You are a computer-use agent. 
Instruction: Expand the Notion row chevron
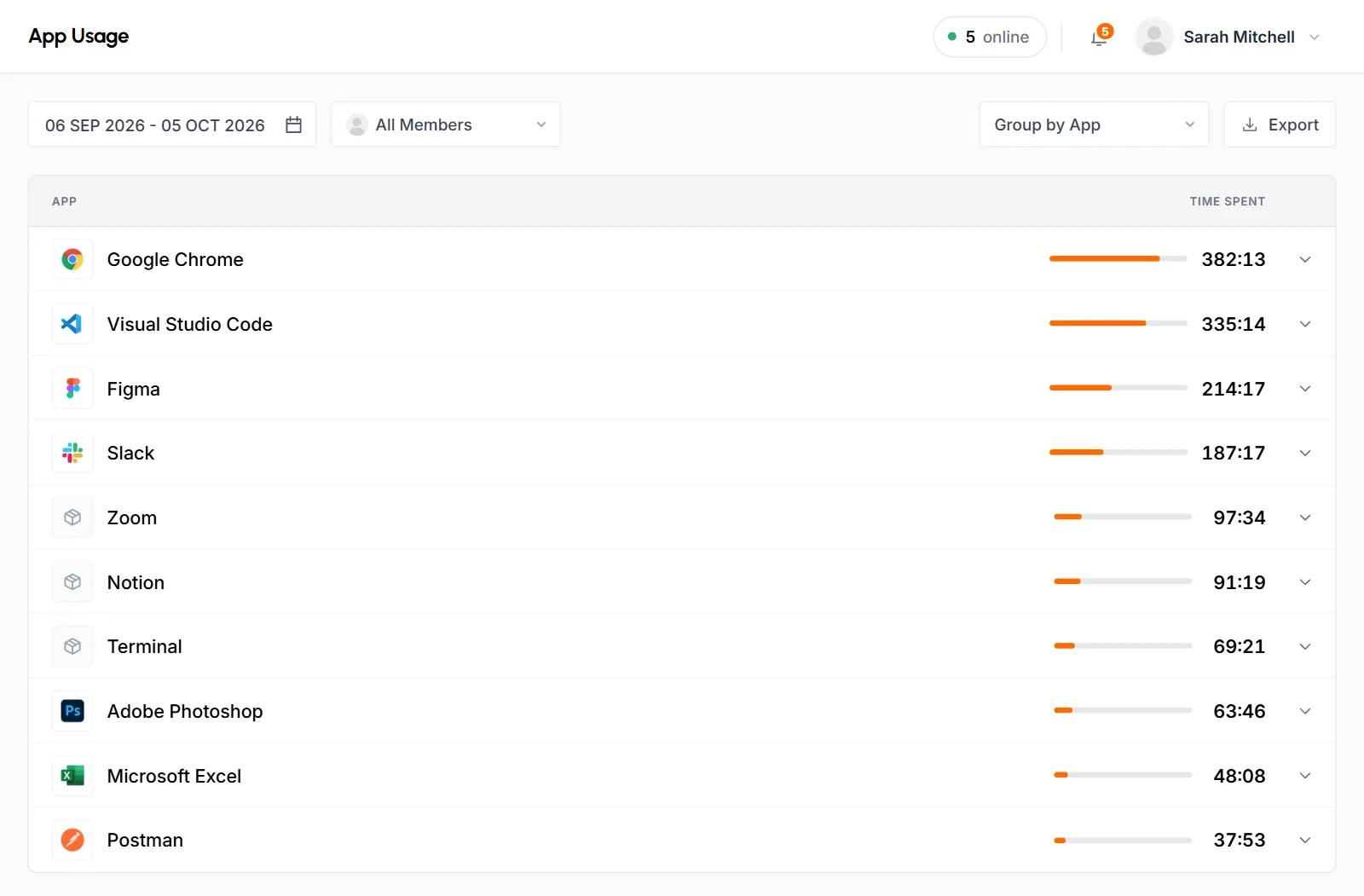[x=1305, y=582]
